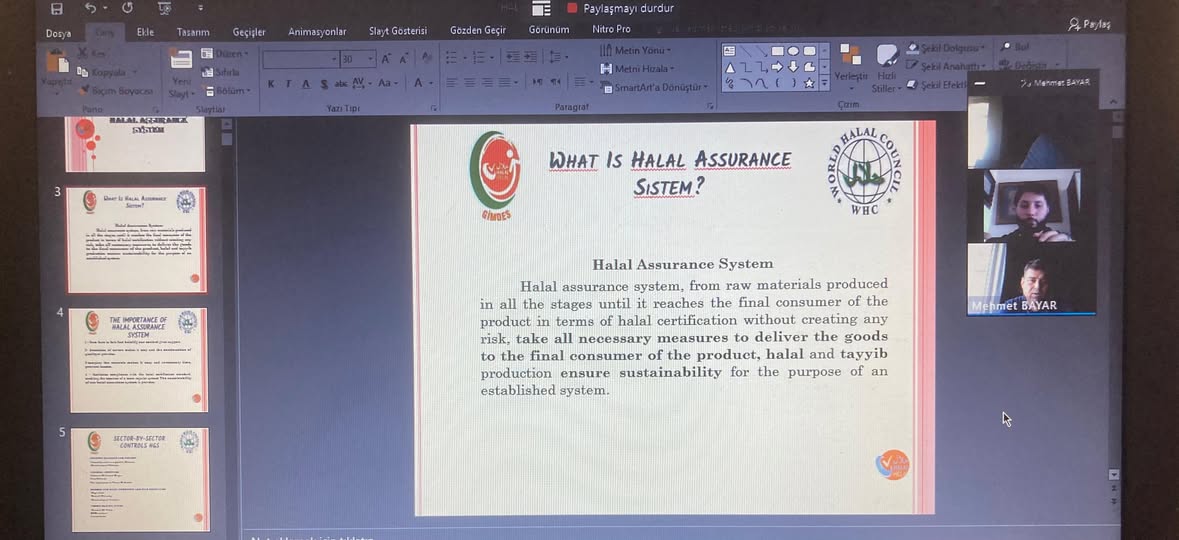Click the Yapıştır paste icon
Image resolution: width=1179 pixels, height=540 pixels.
[x=57, y=62]
